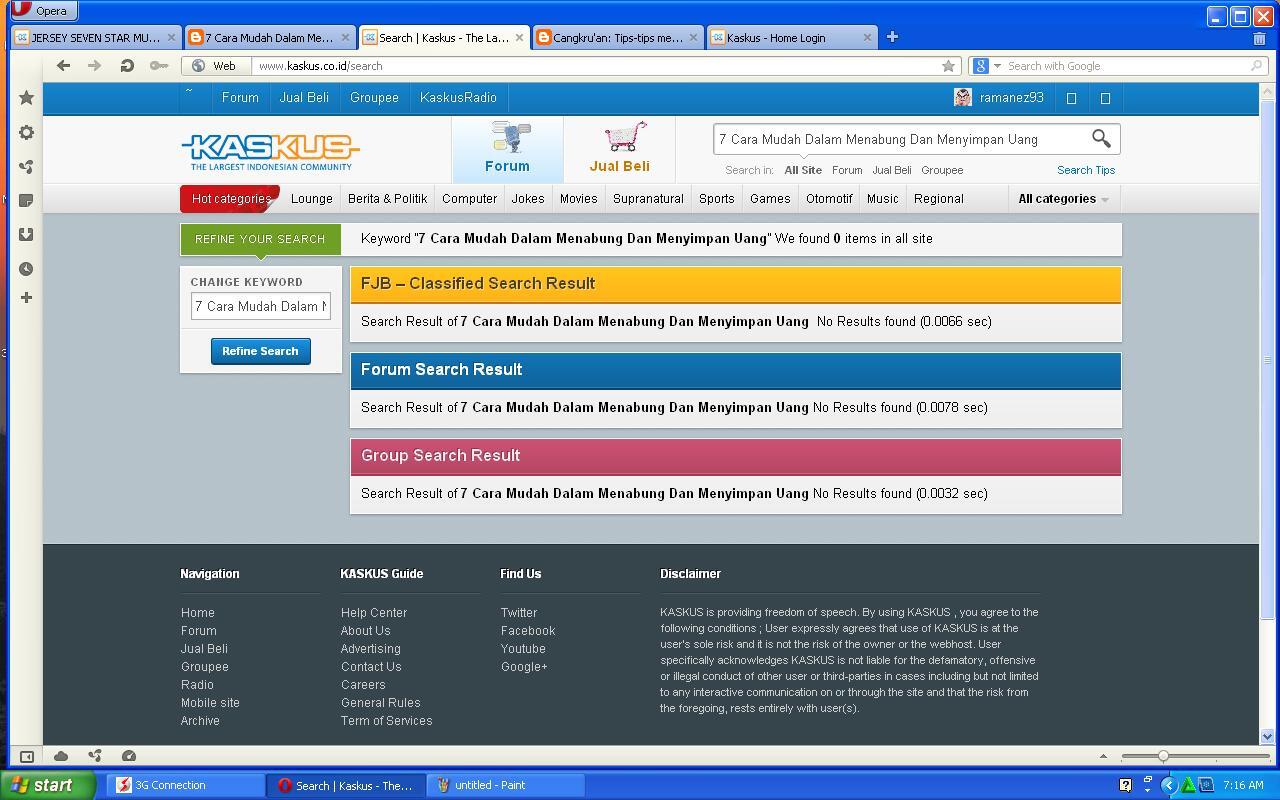Click the Web address type badge
The image size is (1280, 800).
pyautogui.click(x=214, y=66)
